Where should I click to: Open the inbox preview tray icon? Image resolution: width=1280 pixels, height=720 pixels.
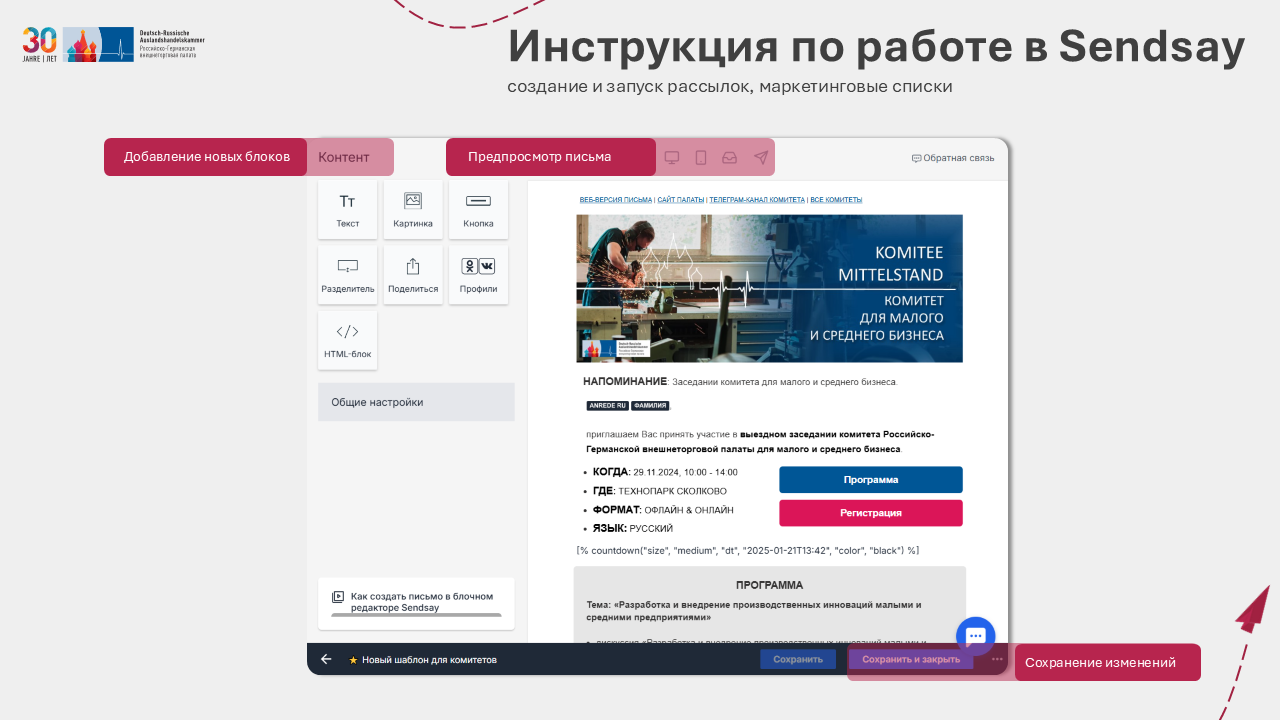pyautogui.click(x=730, y=157)
